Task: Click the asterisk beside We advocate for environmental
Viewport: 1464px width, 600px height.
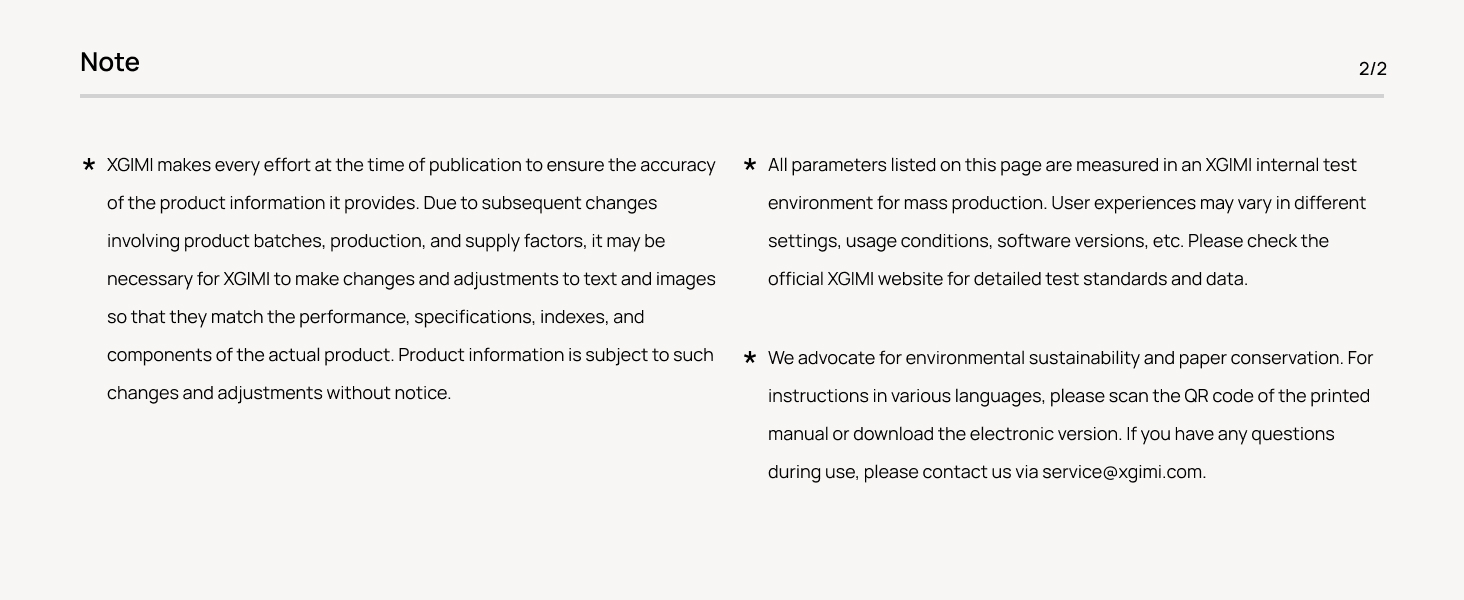Action: 750,358
